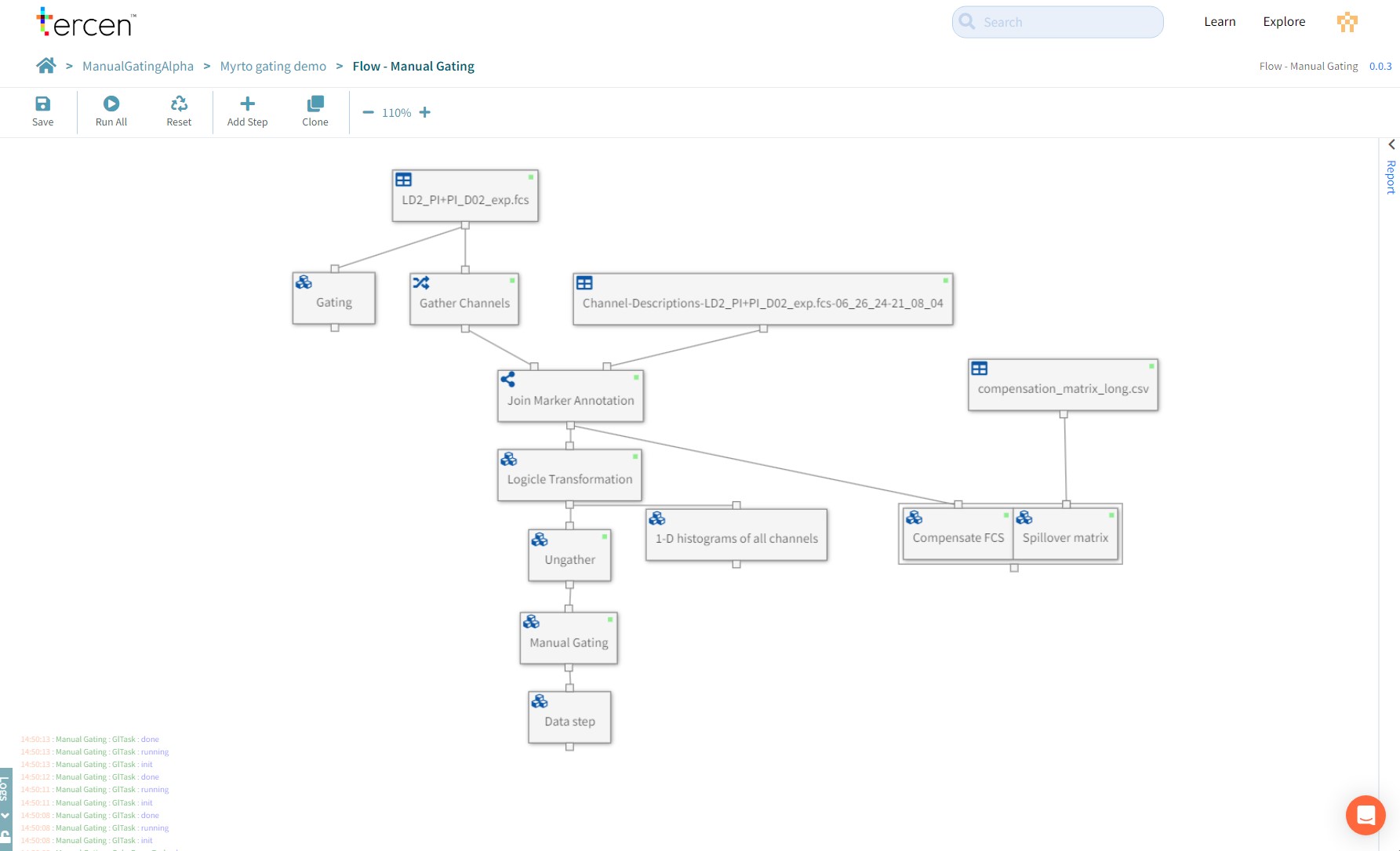Select the Logicle Transformation step node
Image resolution: width=1400 pixels, height=851 pixels.
[x=569, y=479]
